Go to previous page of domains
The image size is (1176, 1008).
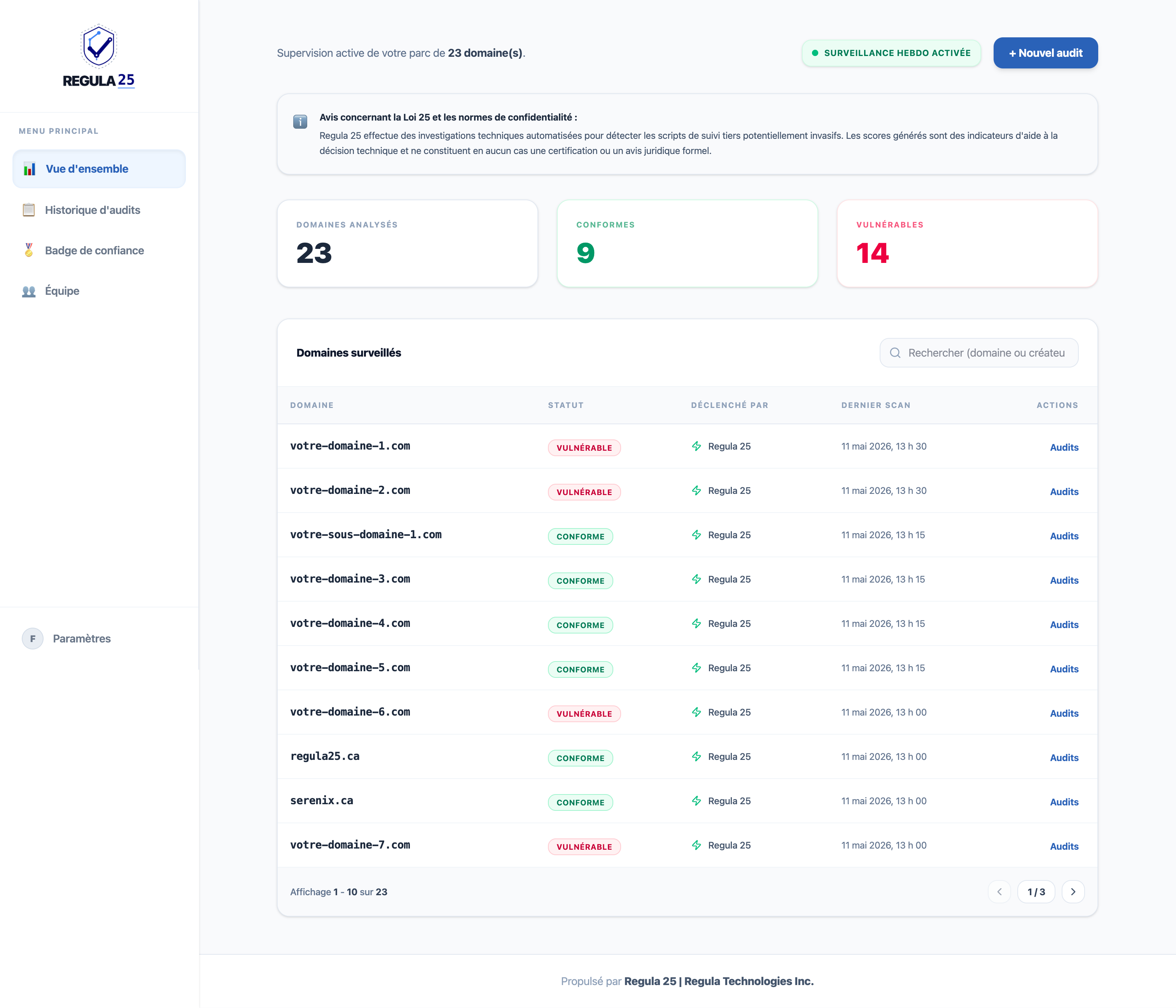pos(999,892)
